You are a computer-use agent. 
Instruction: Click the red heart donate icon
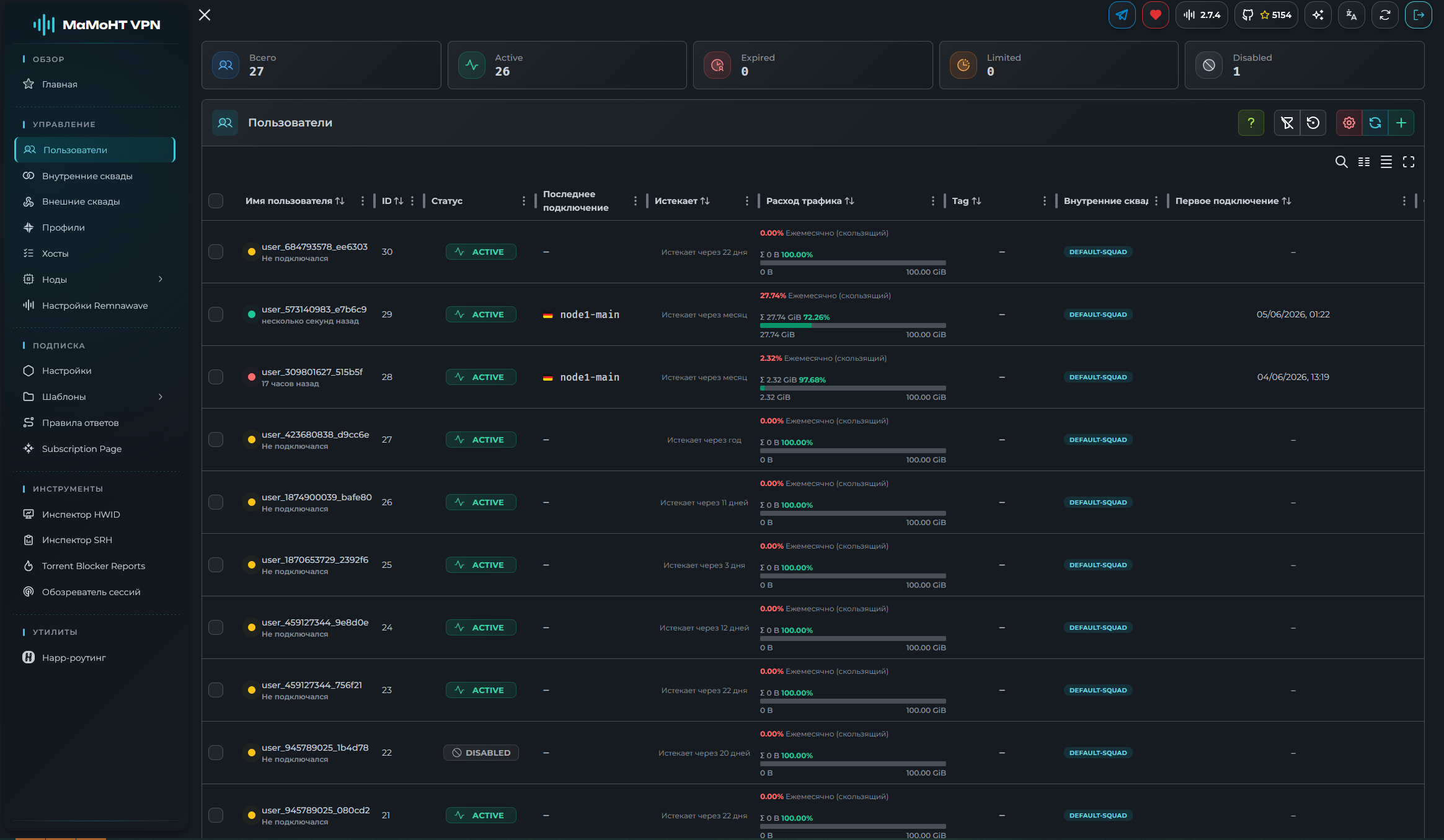(x=1155, y=15)
